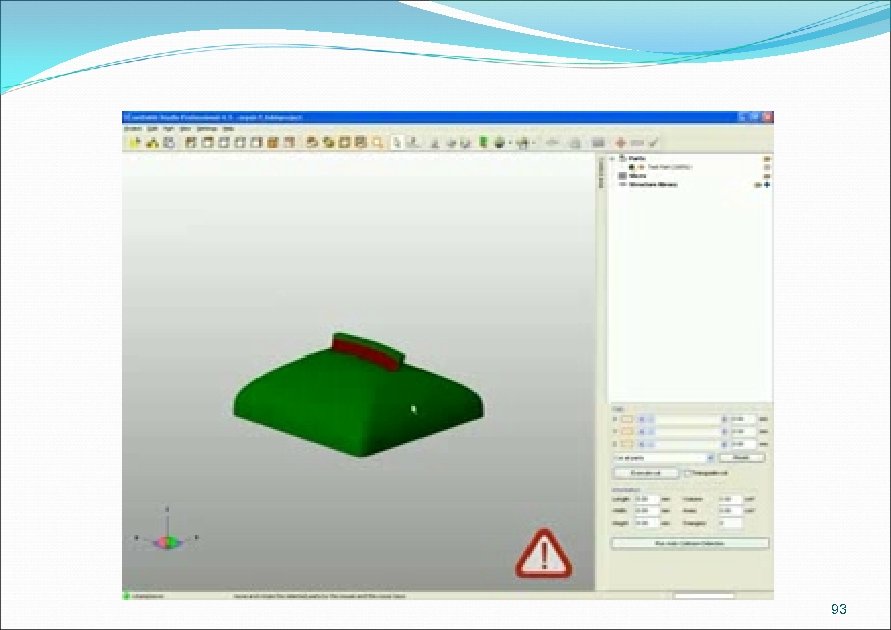Click the Reset button in the Cuts panel
The width and height of the screenshot is (891, 630).
[742, 457]
